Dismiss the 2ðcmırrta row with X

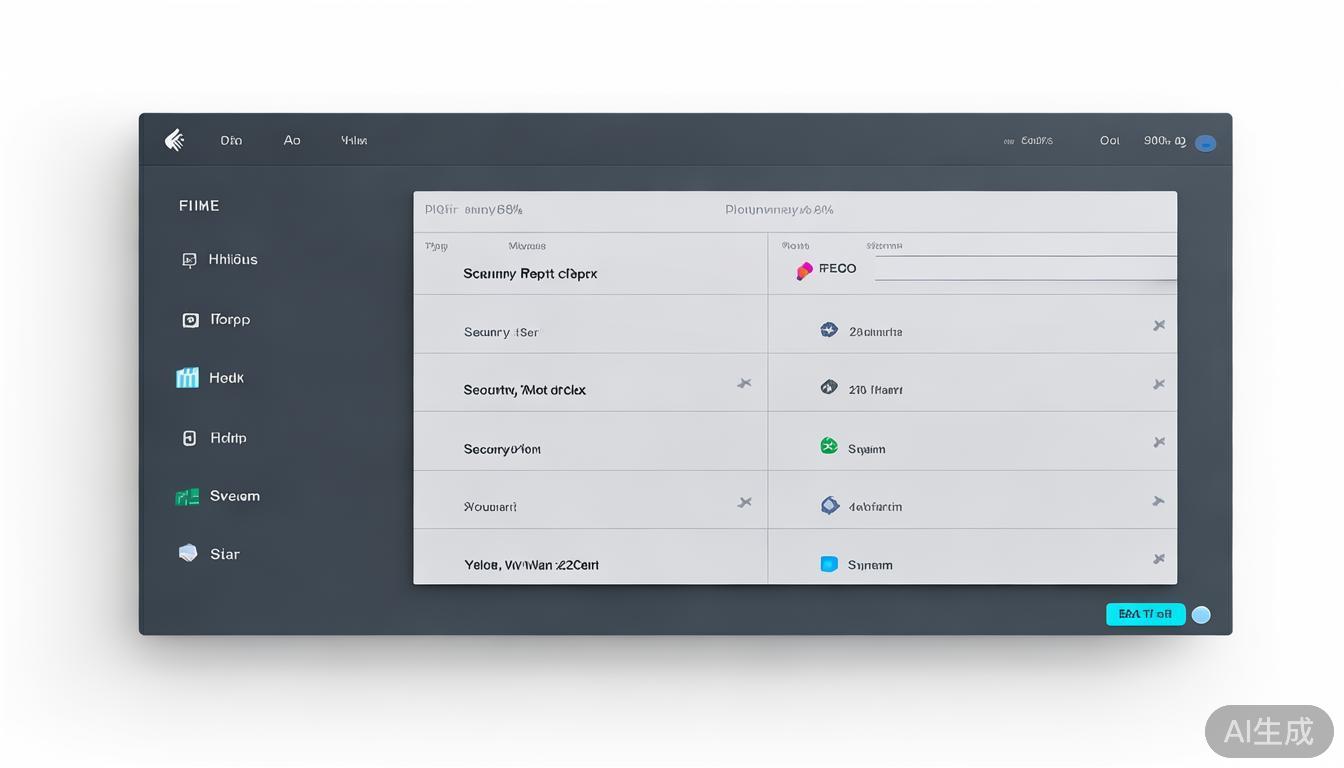(1159, 325)
